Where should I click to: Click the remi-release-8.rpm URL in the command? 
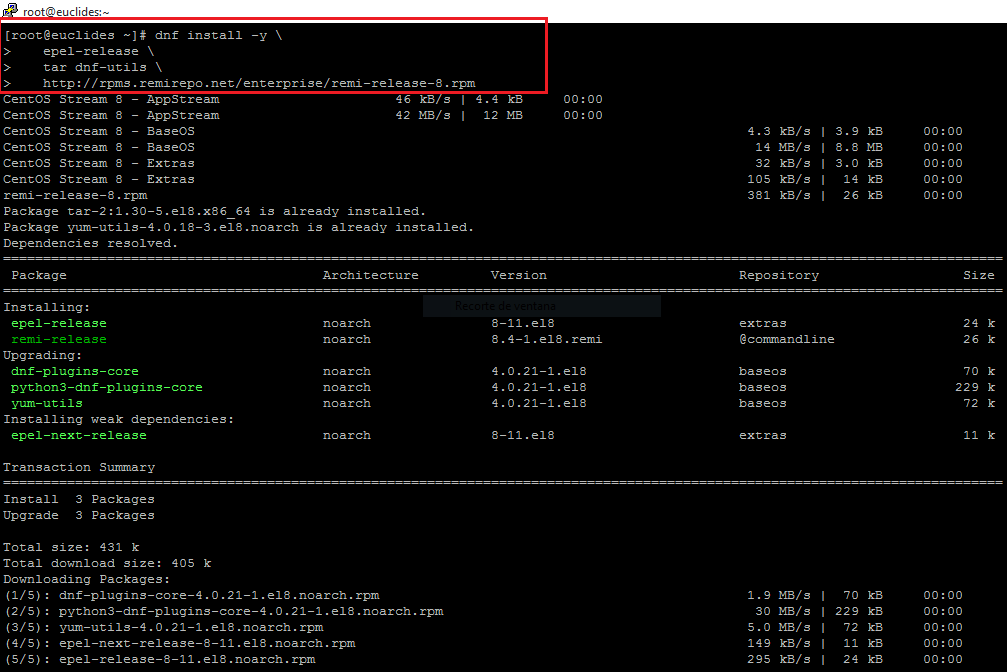coord(258,83)
